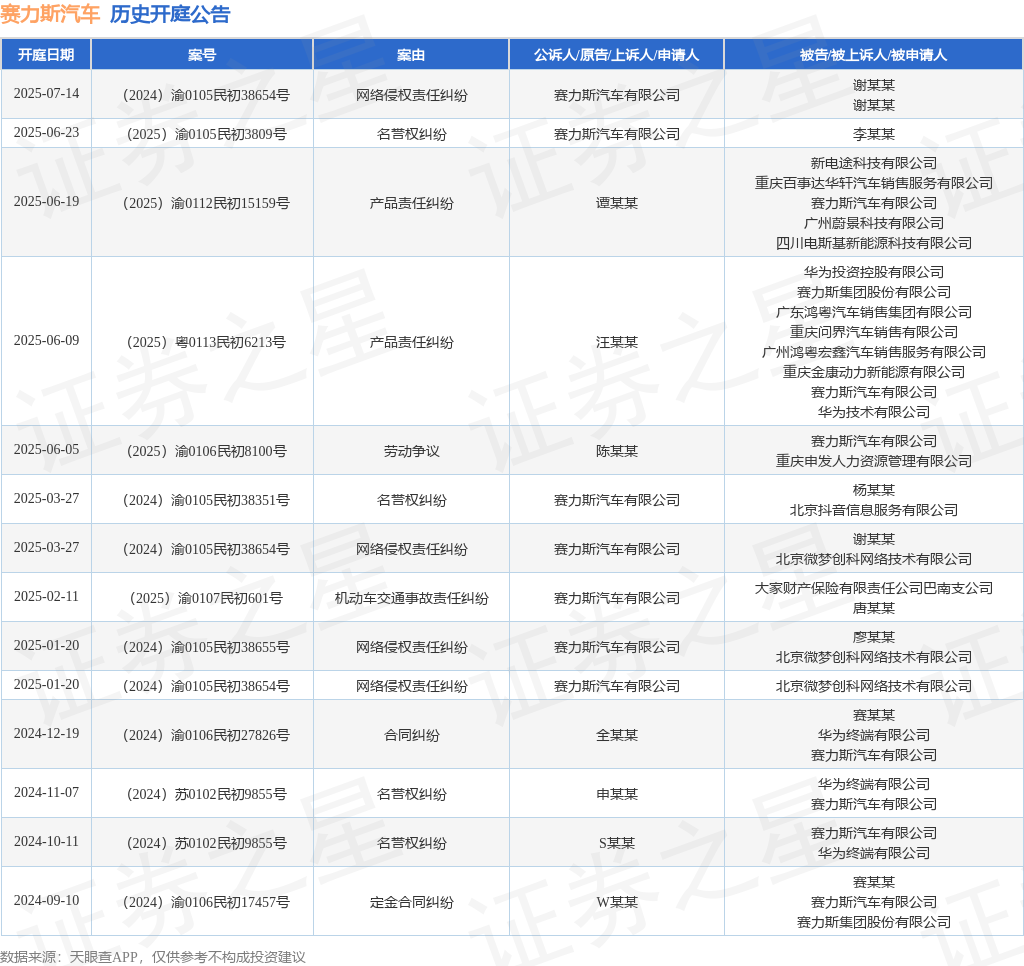The height and width of the screenshot is (966, 1024).
Task: Select plaintiff 谭某某
Action: click(616, 203)
